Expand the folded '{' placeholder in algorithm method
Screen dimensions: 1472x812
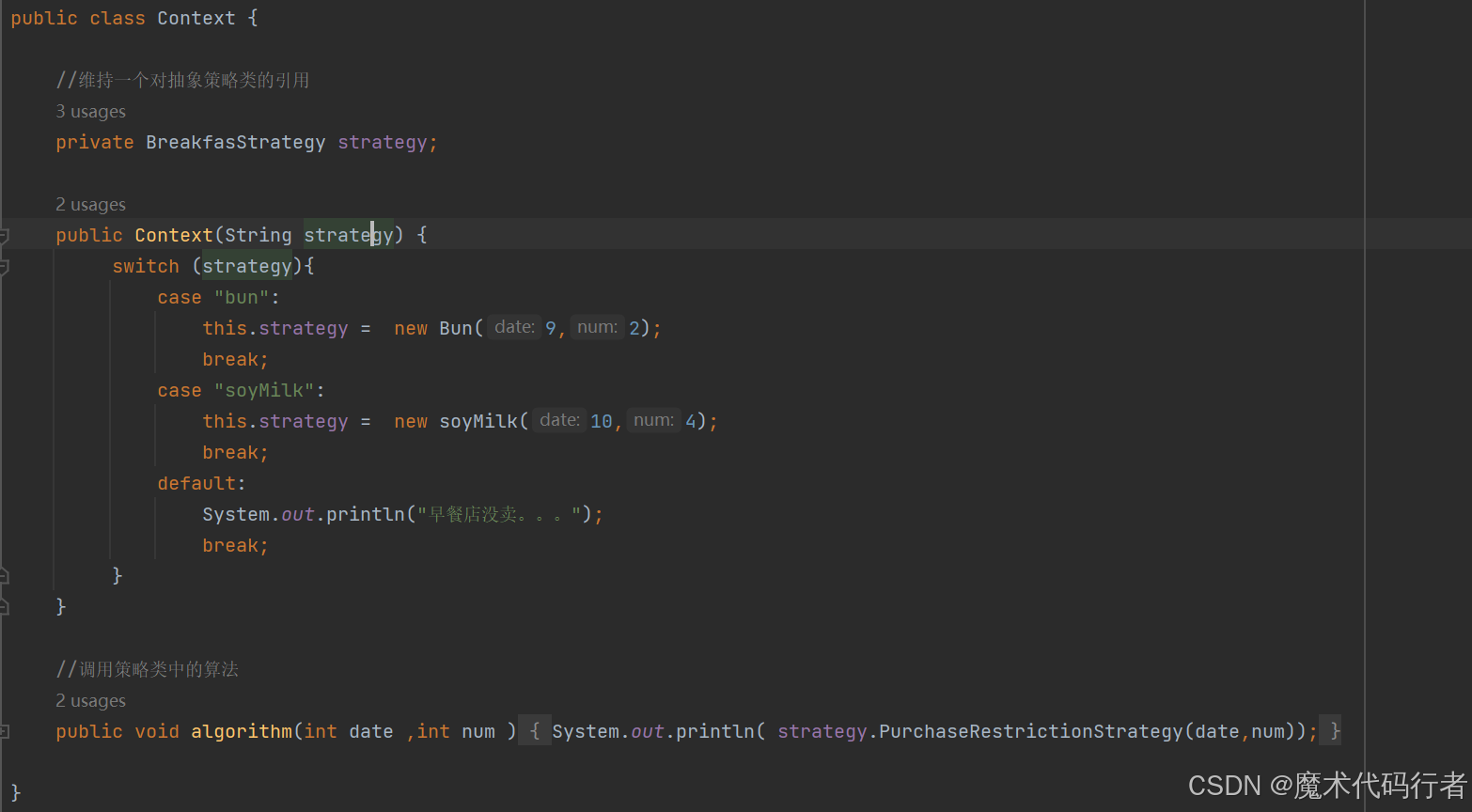535,731
